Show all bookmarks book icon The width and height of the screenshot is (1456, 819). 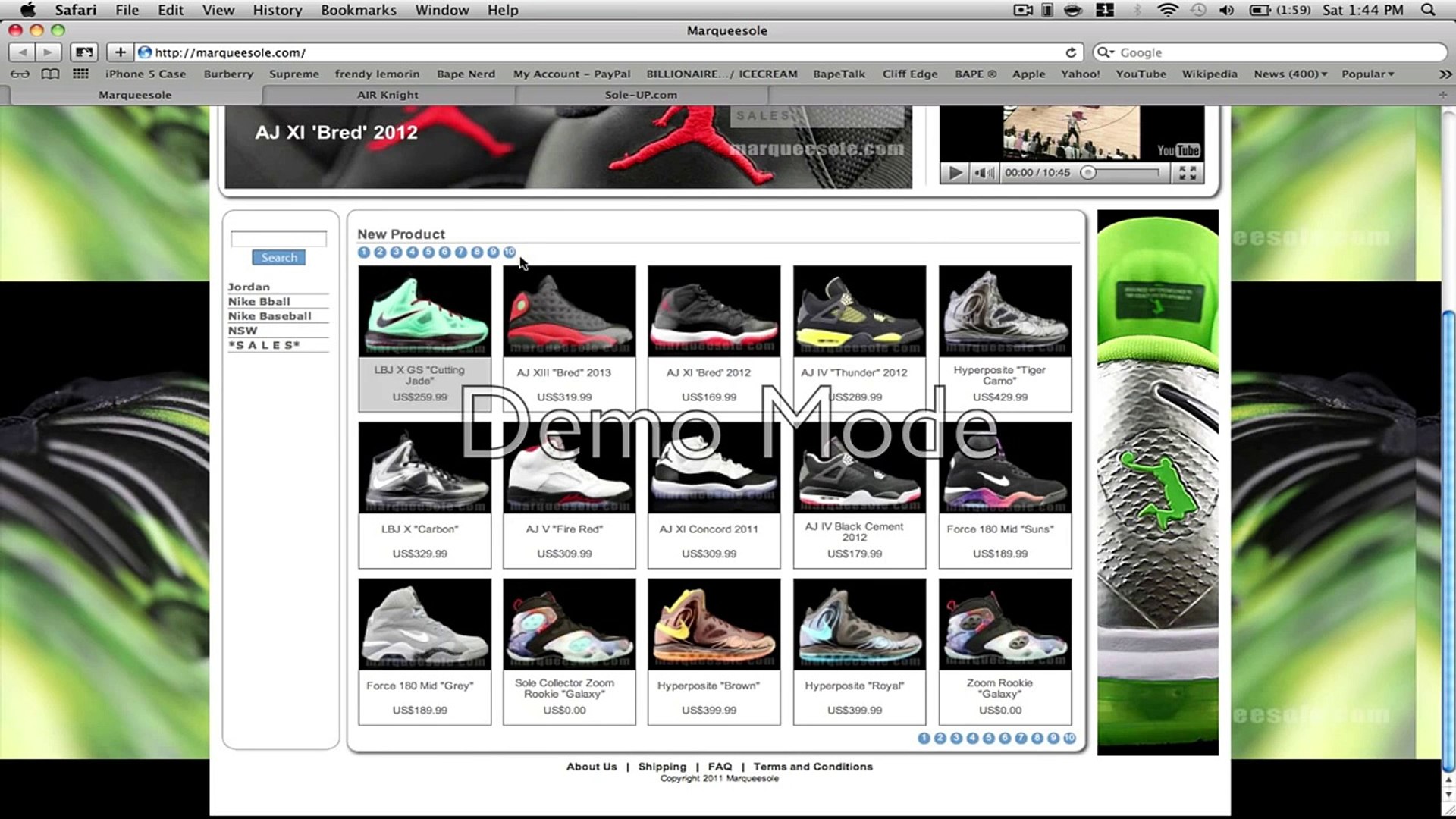(50, 74)
